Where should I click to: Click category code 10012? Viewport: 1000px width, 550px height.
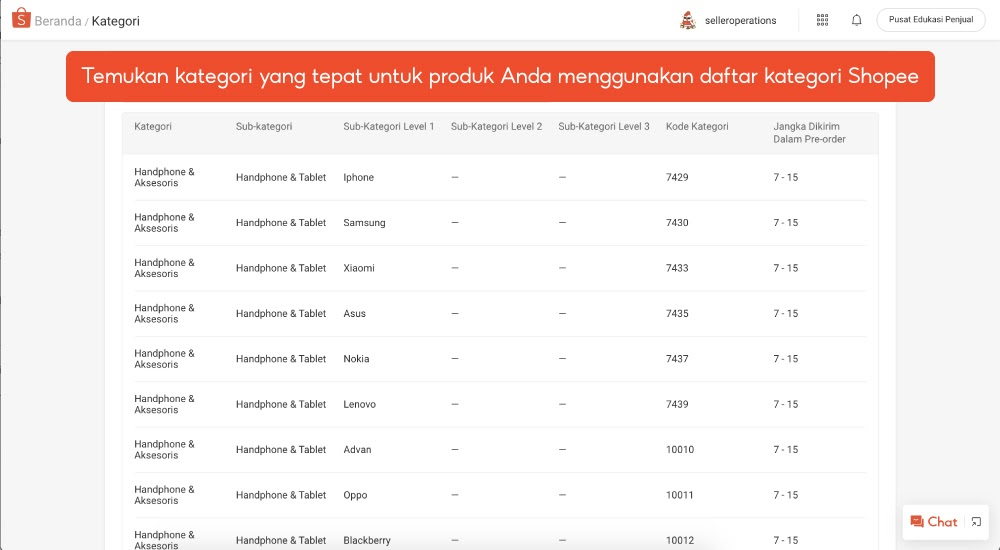coord(680,540)
